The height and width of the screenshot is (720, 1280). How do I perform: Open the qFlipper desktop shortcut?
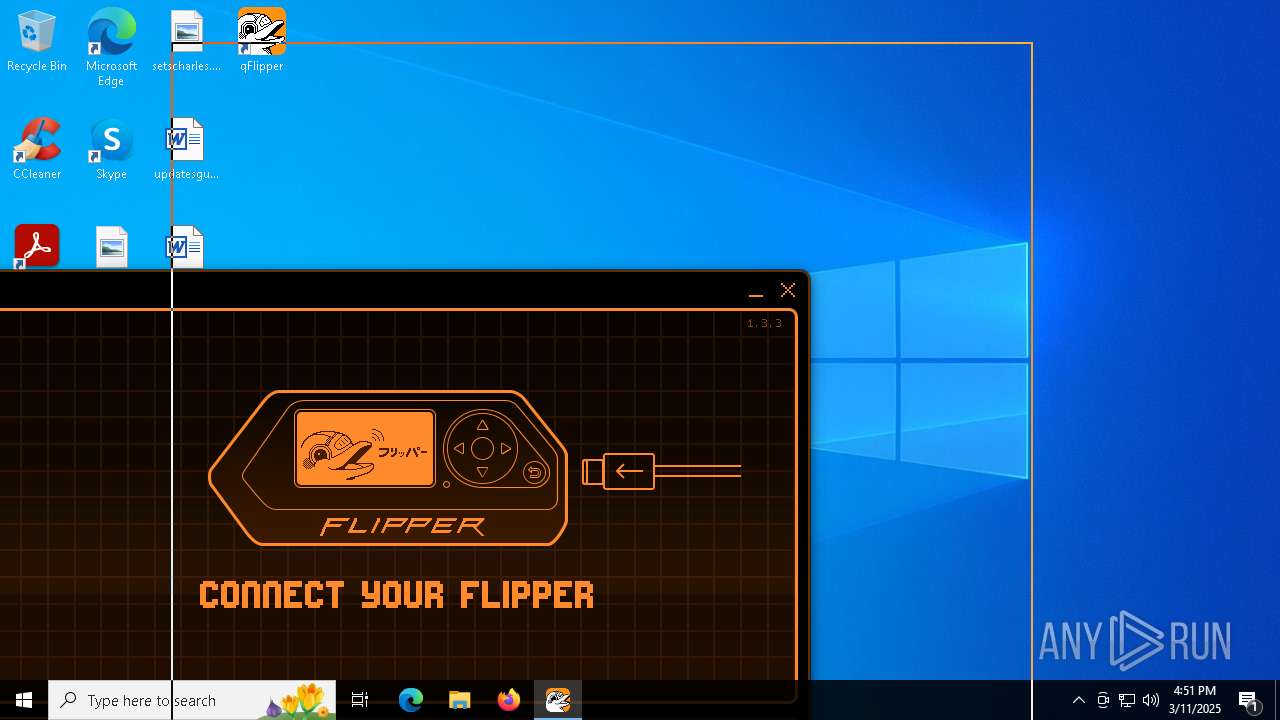click(261, 42)
